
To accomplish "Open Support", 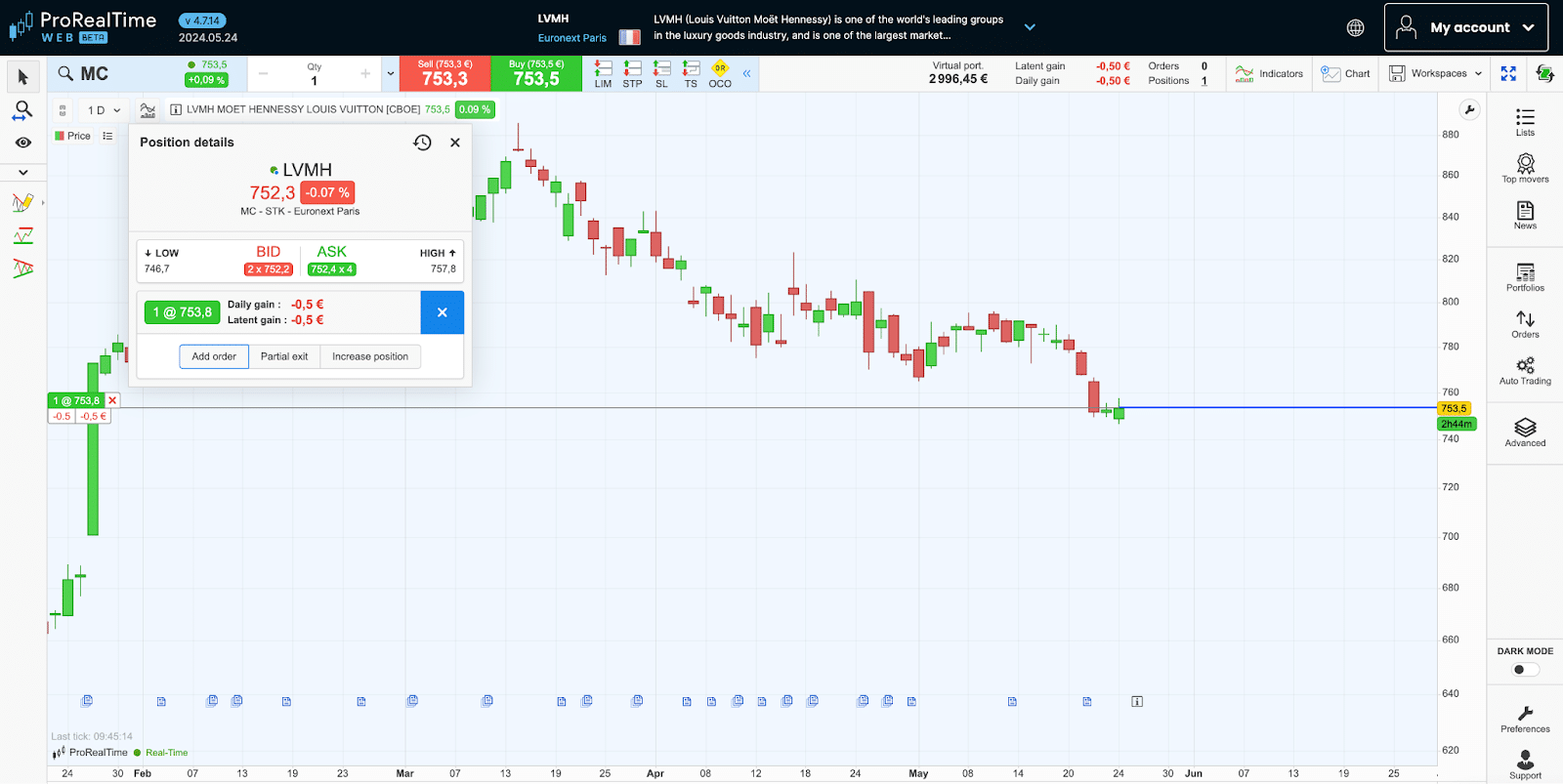I will click(1525, 764).
